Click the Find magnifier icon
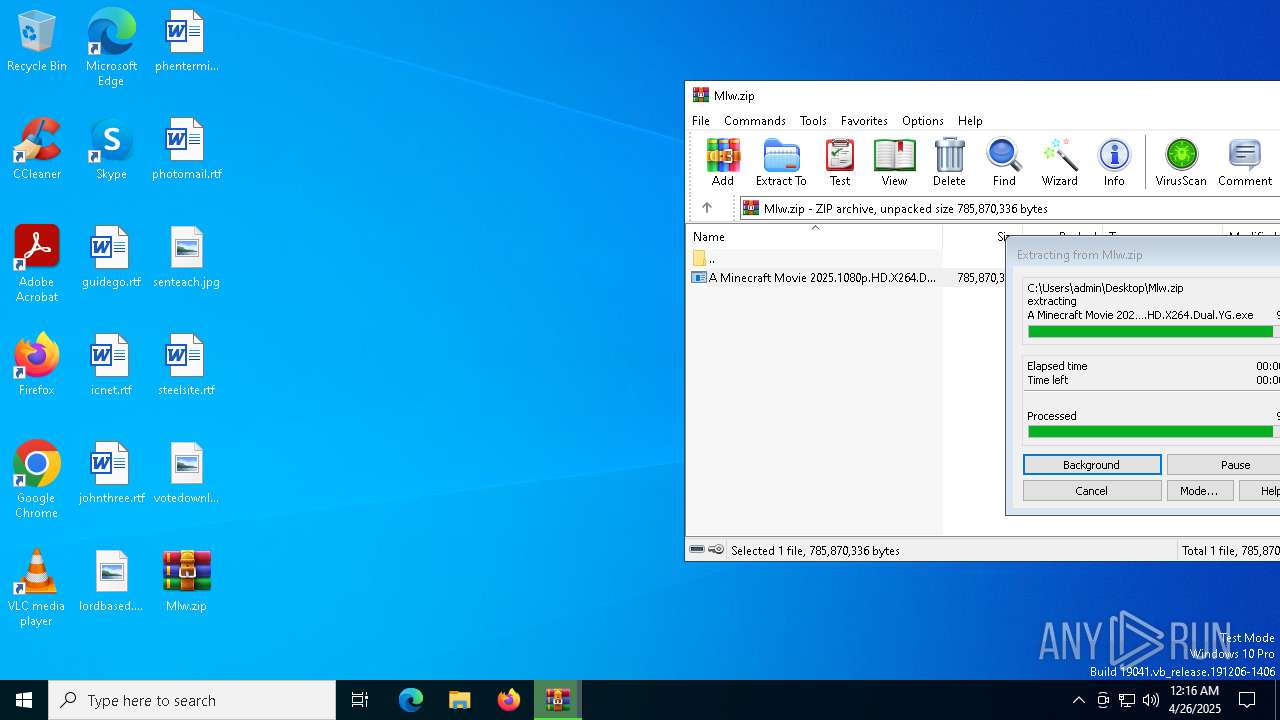1280x720 pixels. point(1003,162)
